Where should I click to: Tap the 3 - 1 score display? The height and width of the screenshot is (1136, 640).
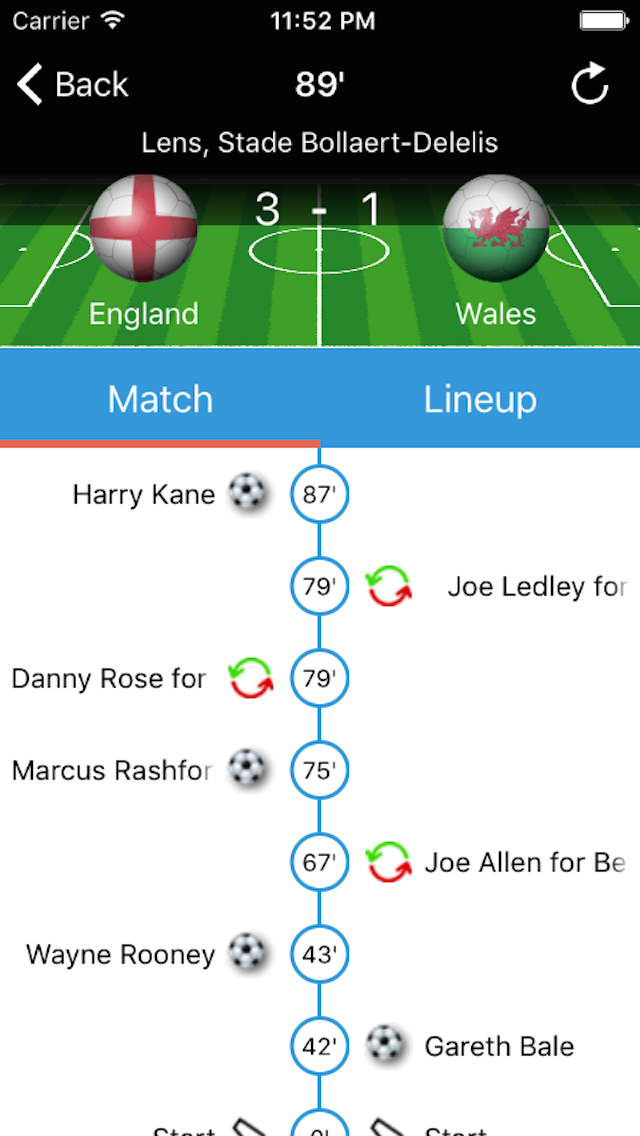[319, 209]
